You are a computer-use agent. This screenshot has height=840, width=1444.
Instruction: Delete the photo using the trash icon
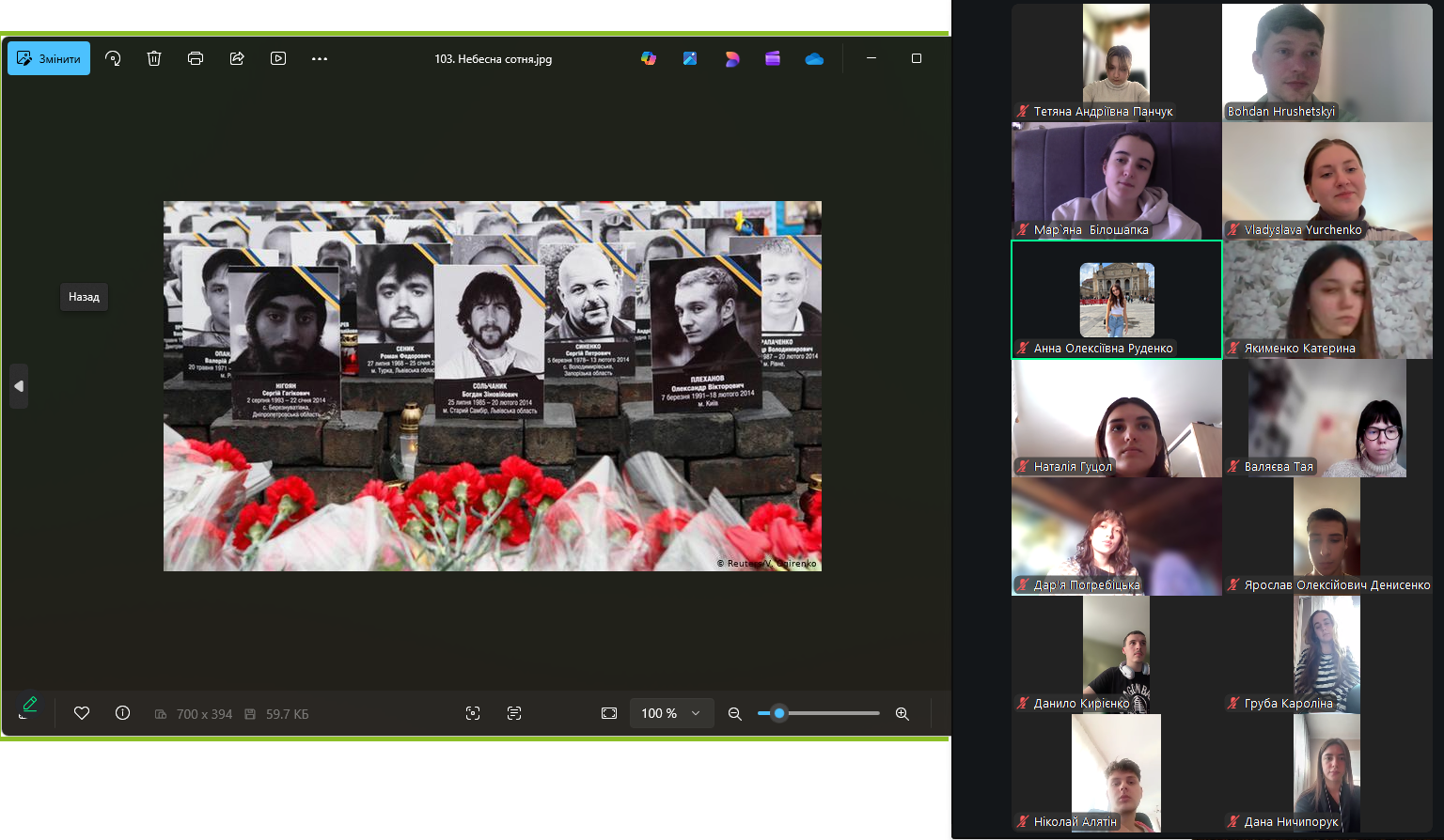click(x=154, y=58)
